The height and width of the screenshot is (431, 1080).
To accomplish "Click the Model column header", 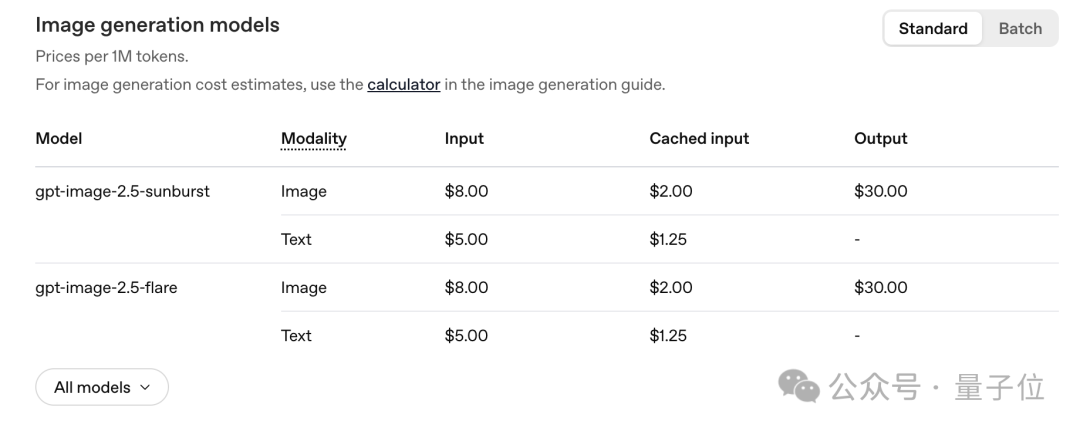I will [x=59, y=138].
